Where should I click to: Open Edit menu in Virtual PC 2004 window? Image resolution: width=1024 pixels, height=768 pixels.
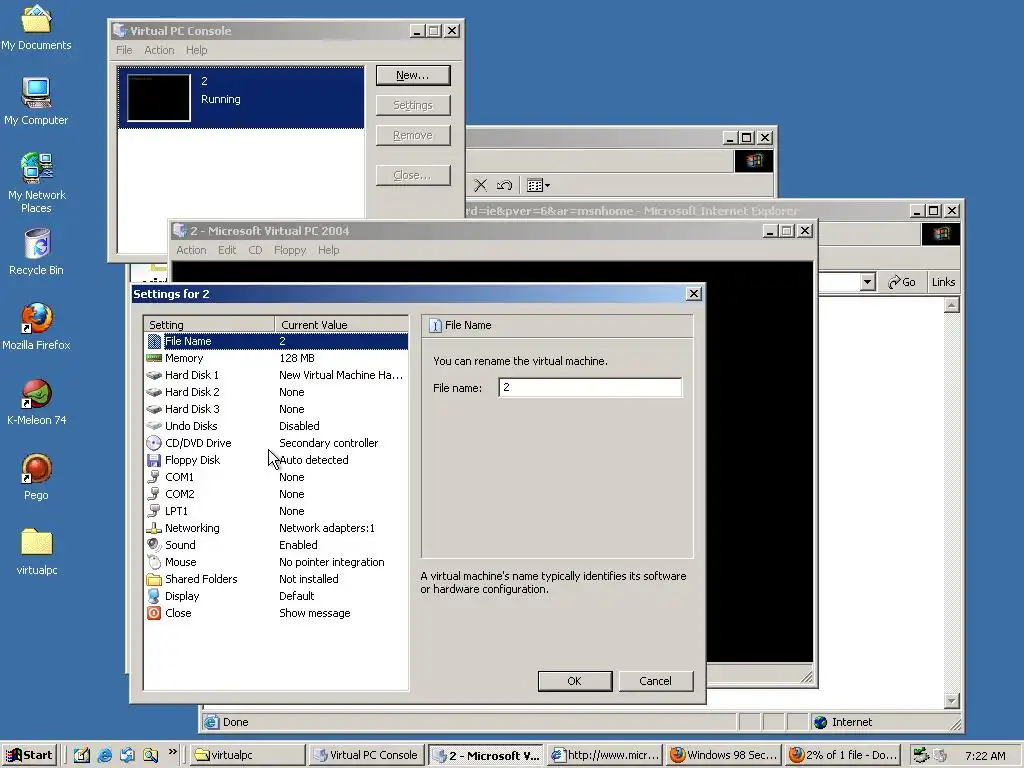(x=227, y=250)
